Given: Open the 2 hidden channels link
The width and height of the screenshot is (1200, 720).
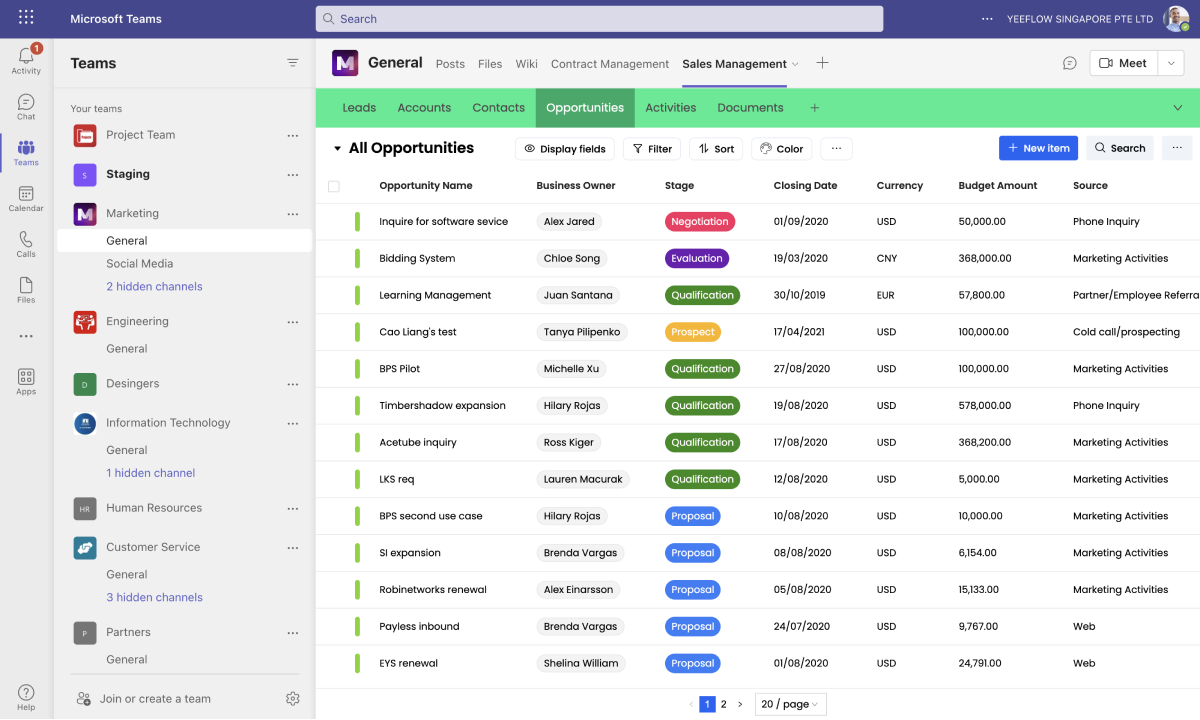Looking at the screenshot, I should pos(154,287).
